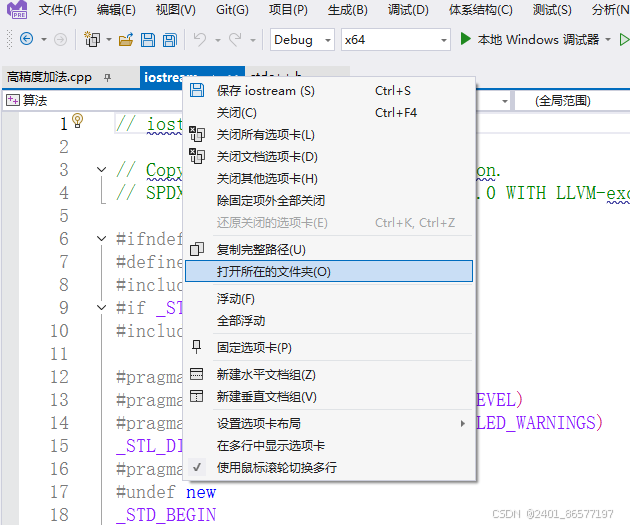Screen dimensions: 630x525
Task: Choose 除固定项外全部关闭
Action: [329, 200]
